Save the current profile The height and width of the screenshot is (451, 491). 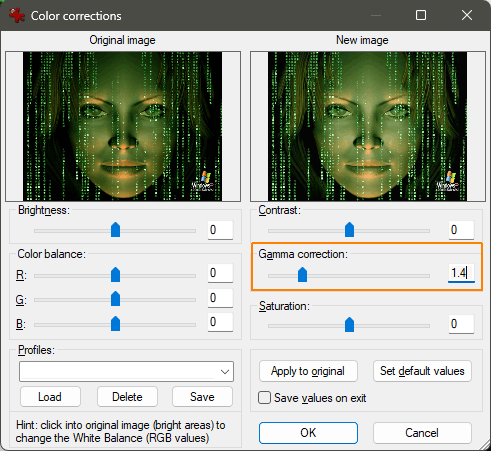202,397
